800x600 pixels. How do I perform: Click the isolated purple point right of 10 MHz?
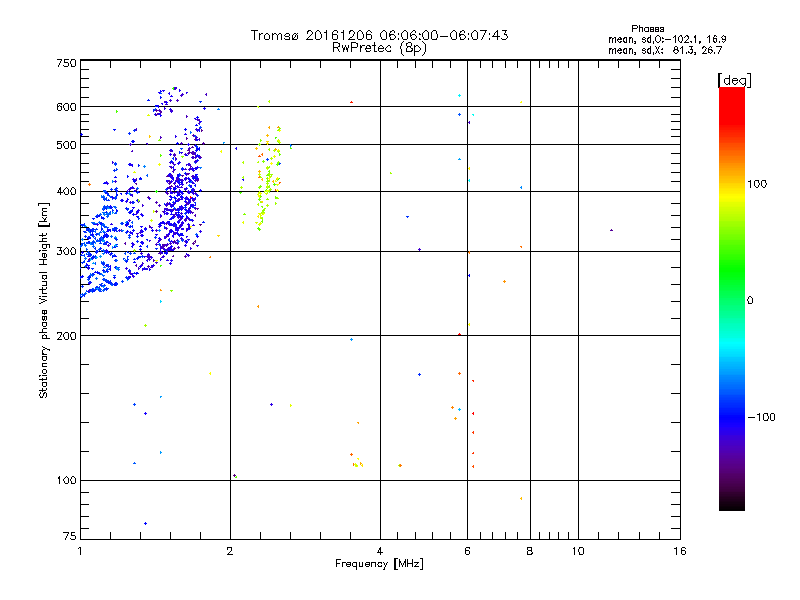[611, 230]
